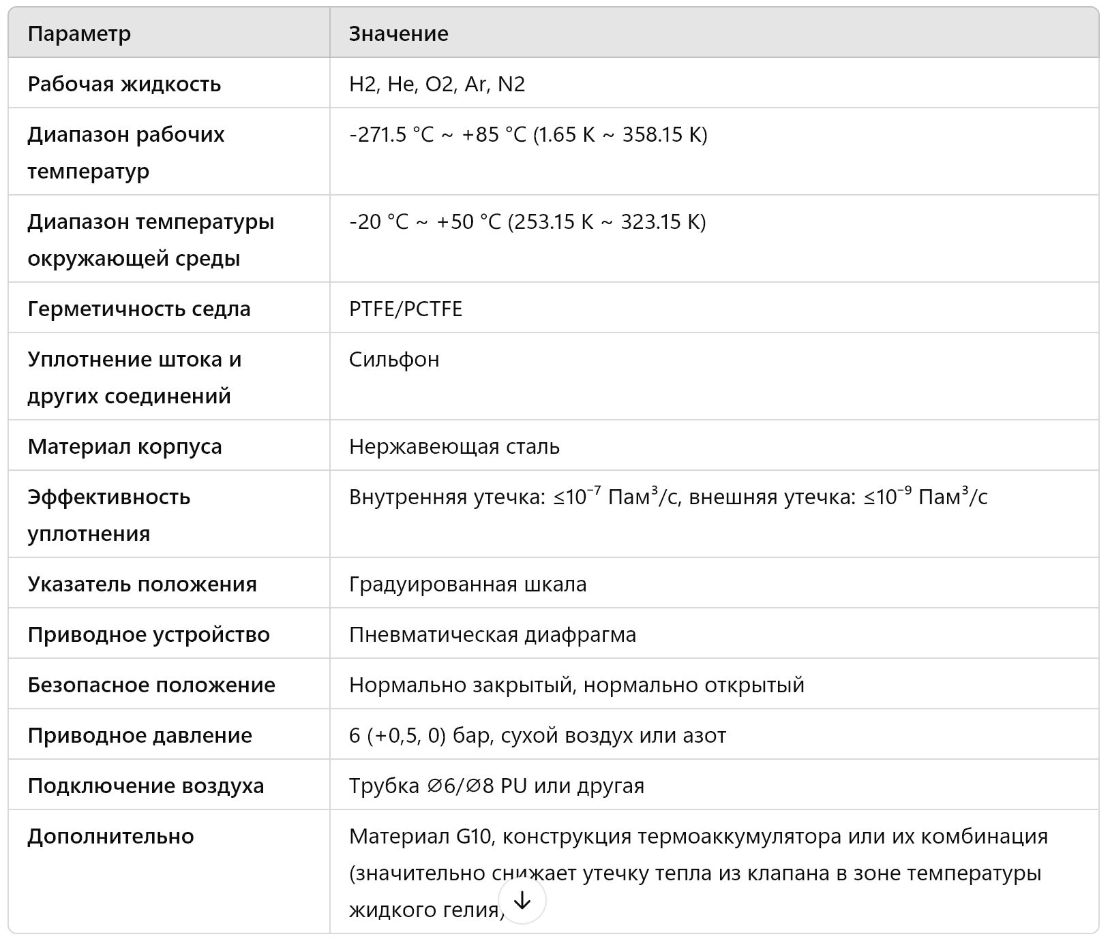Select the "Рабочая жидкость" row label
Screen dimensions: 1110x943
click(124, 84)
